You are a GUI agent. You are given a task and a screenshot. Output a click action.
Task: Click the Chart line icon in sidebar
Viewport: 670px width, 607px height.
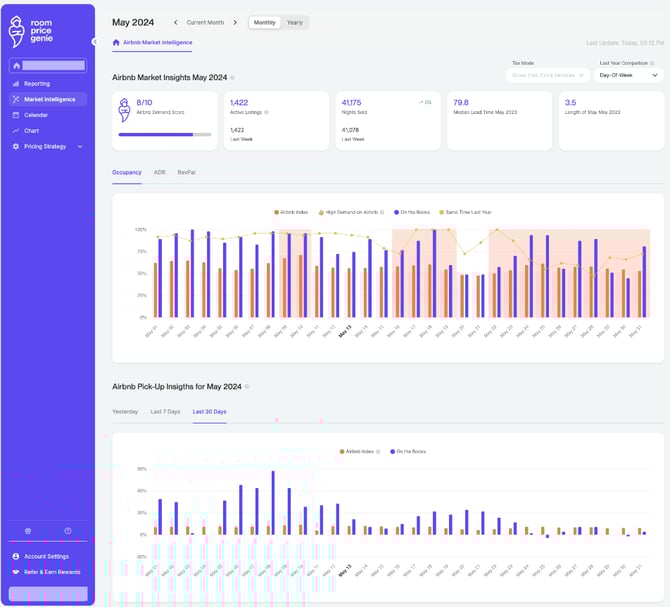click(x=16, y=131)
